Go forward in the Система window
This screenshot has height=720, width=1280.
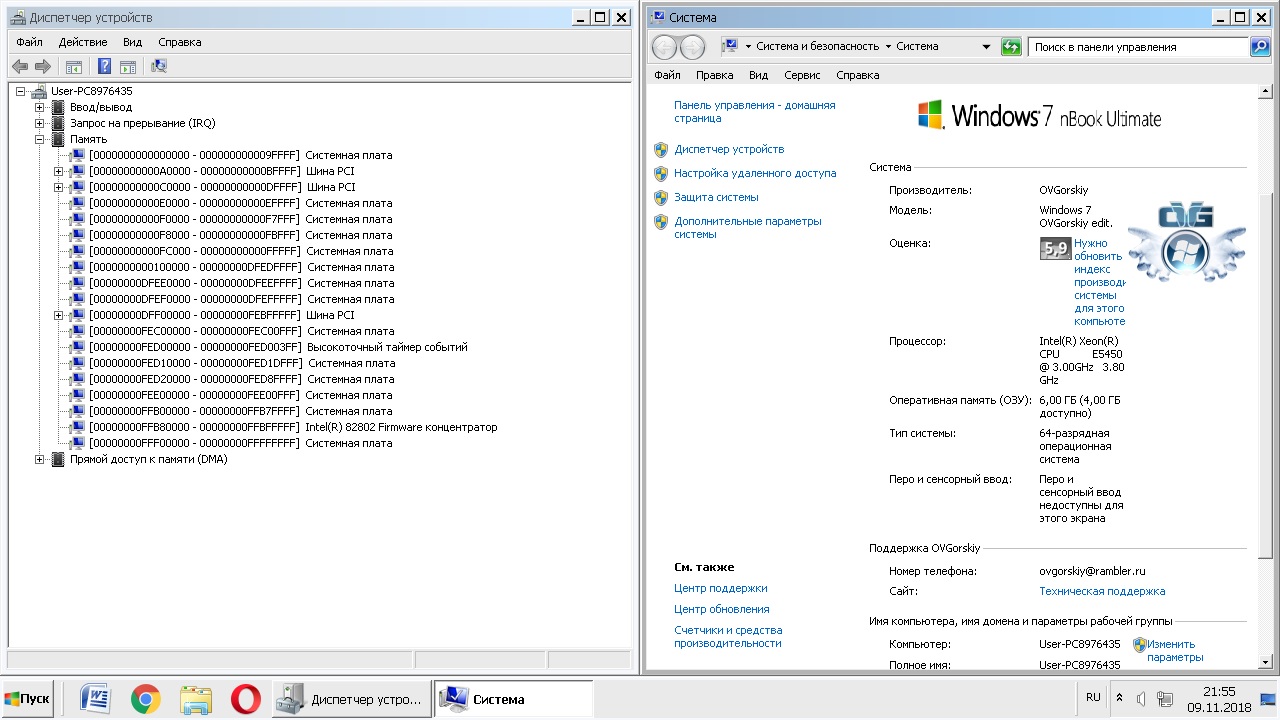[x=692, y=47]
